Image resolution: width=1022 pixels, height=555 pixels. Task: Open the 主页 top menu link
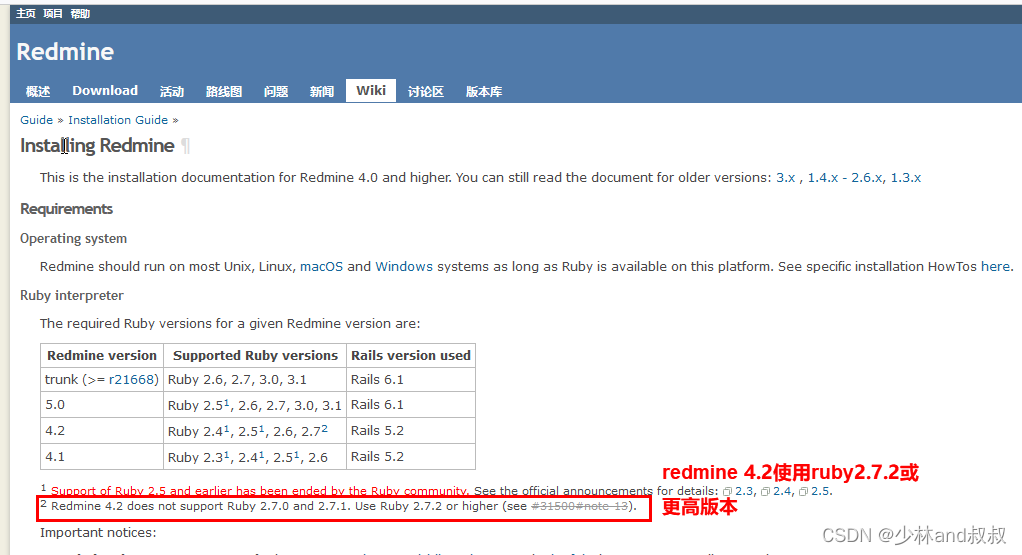coord(25,14)
